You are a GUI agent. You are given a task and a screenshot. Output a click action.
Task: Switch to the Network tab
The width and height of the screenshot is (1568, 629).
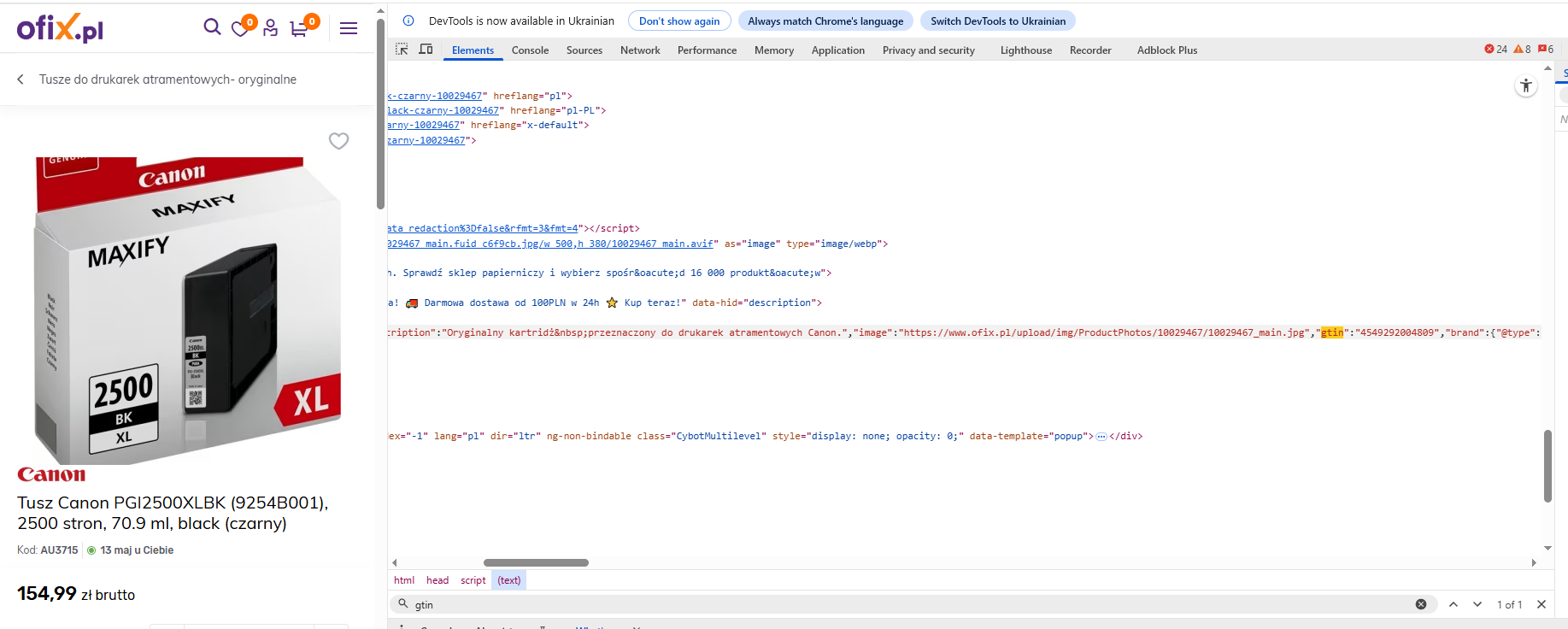[640, 50]
